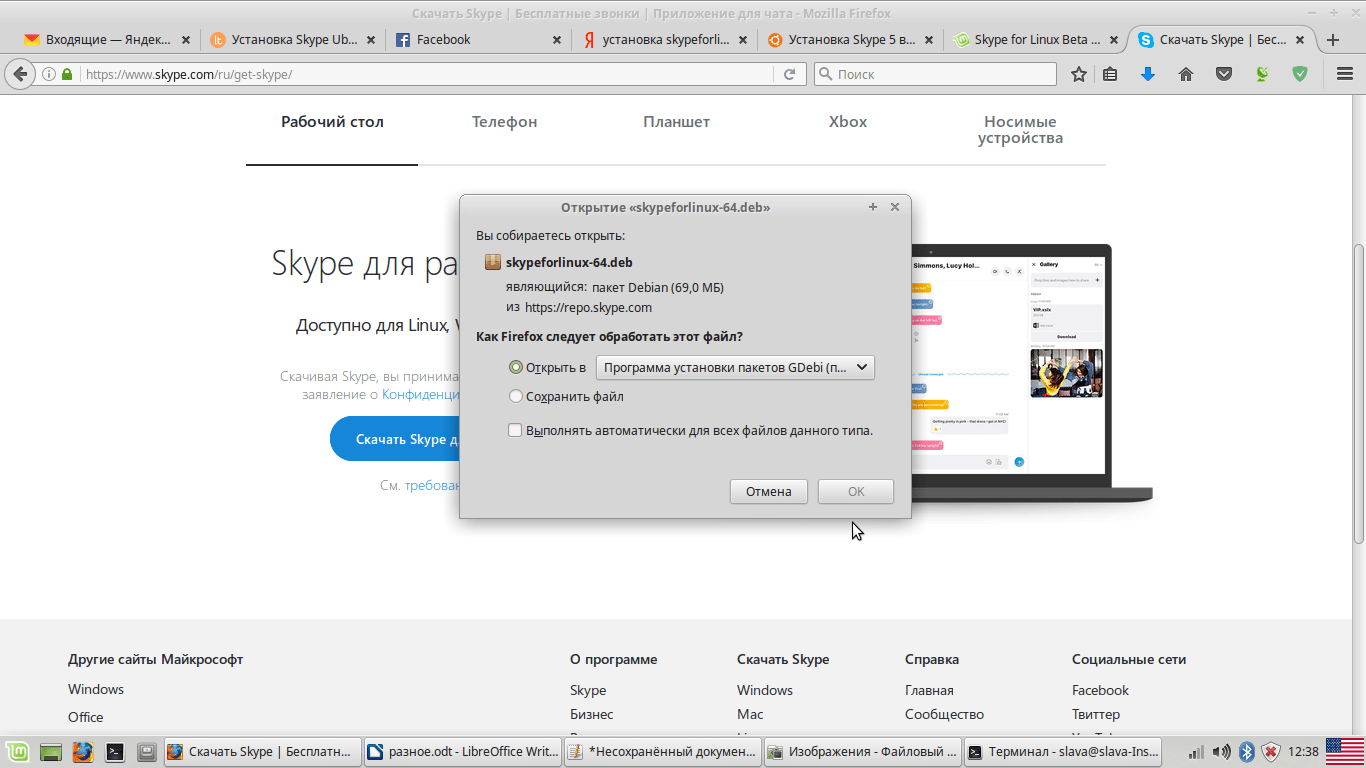Reload the current Skype page
The image size is (1366, 768).
pyautogui.click(x=789, y=74)
